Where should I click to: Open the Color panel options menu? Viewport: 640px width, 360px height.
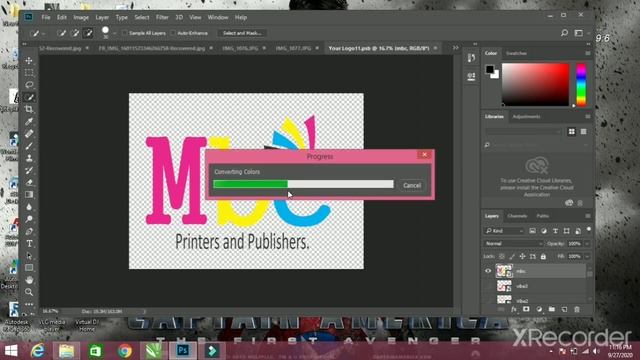tap(588, 53)
